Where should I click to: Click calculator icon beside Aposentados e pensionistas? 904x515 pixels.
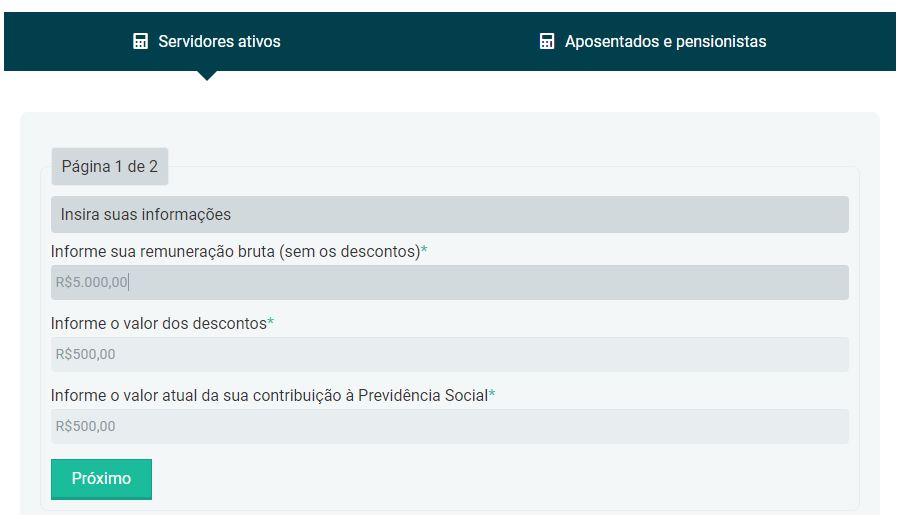click(x=547, y=42)
